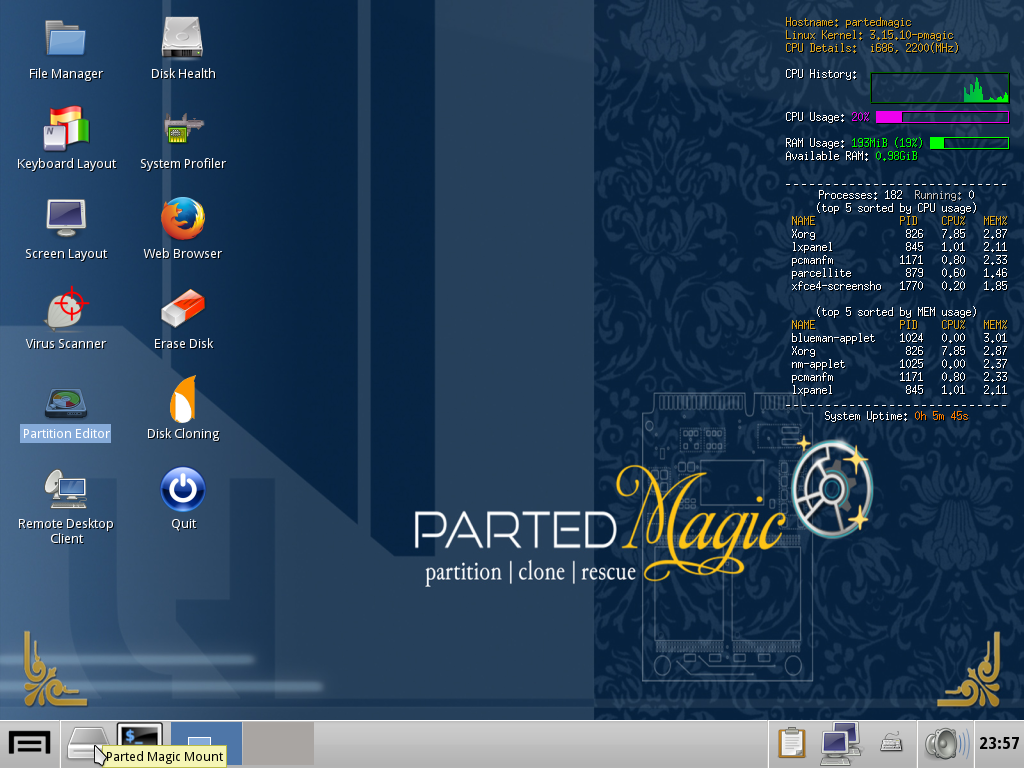
Task: Click the nm-applet process row
Action: click(899, 364)
